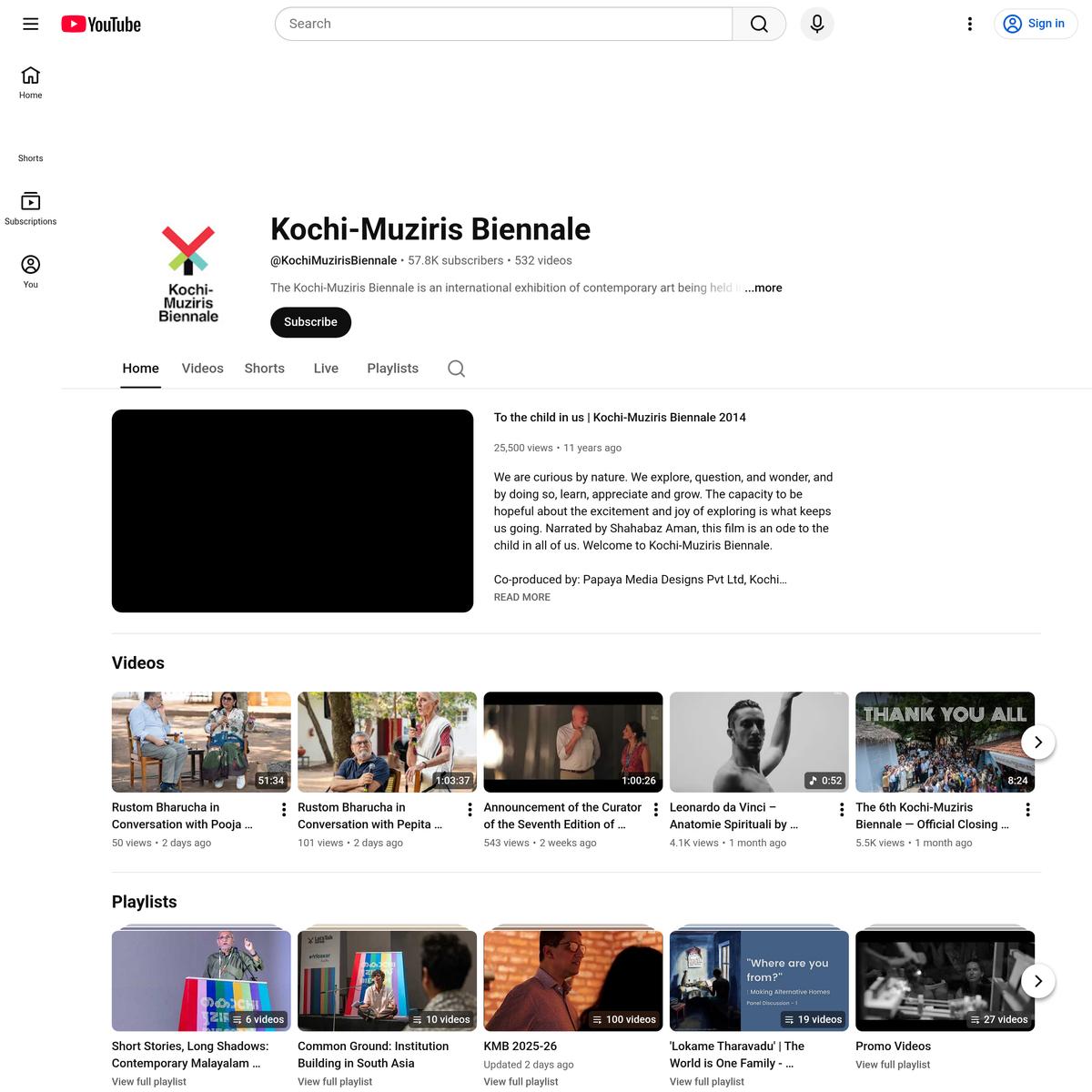1092x1092 pixels.
Task: Switch to the Playlists tab
Action: (x=393, y=369)
